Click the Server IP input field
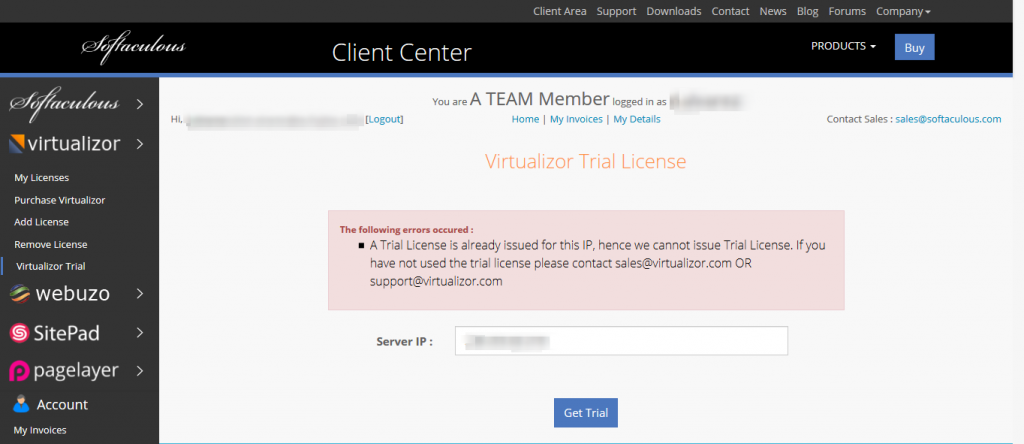Screen dimensions: 1024x444 621,341
